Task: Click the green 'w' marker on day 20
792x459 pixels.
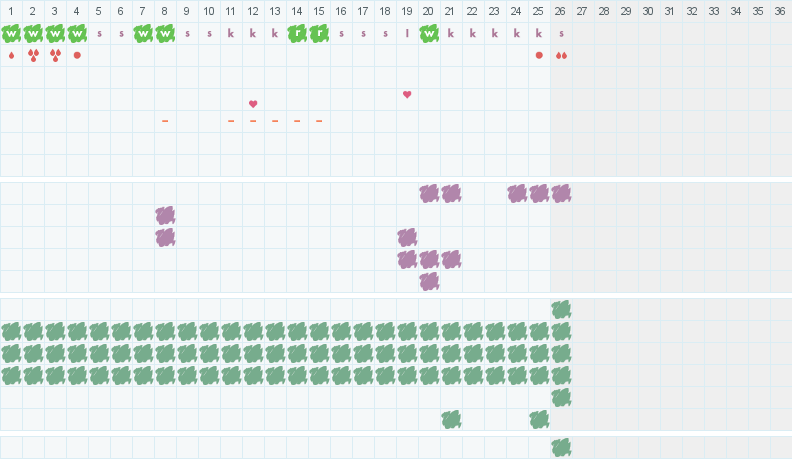Action: [x=429, y=33]
